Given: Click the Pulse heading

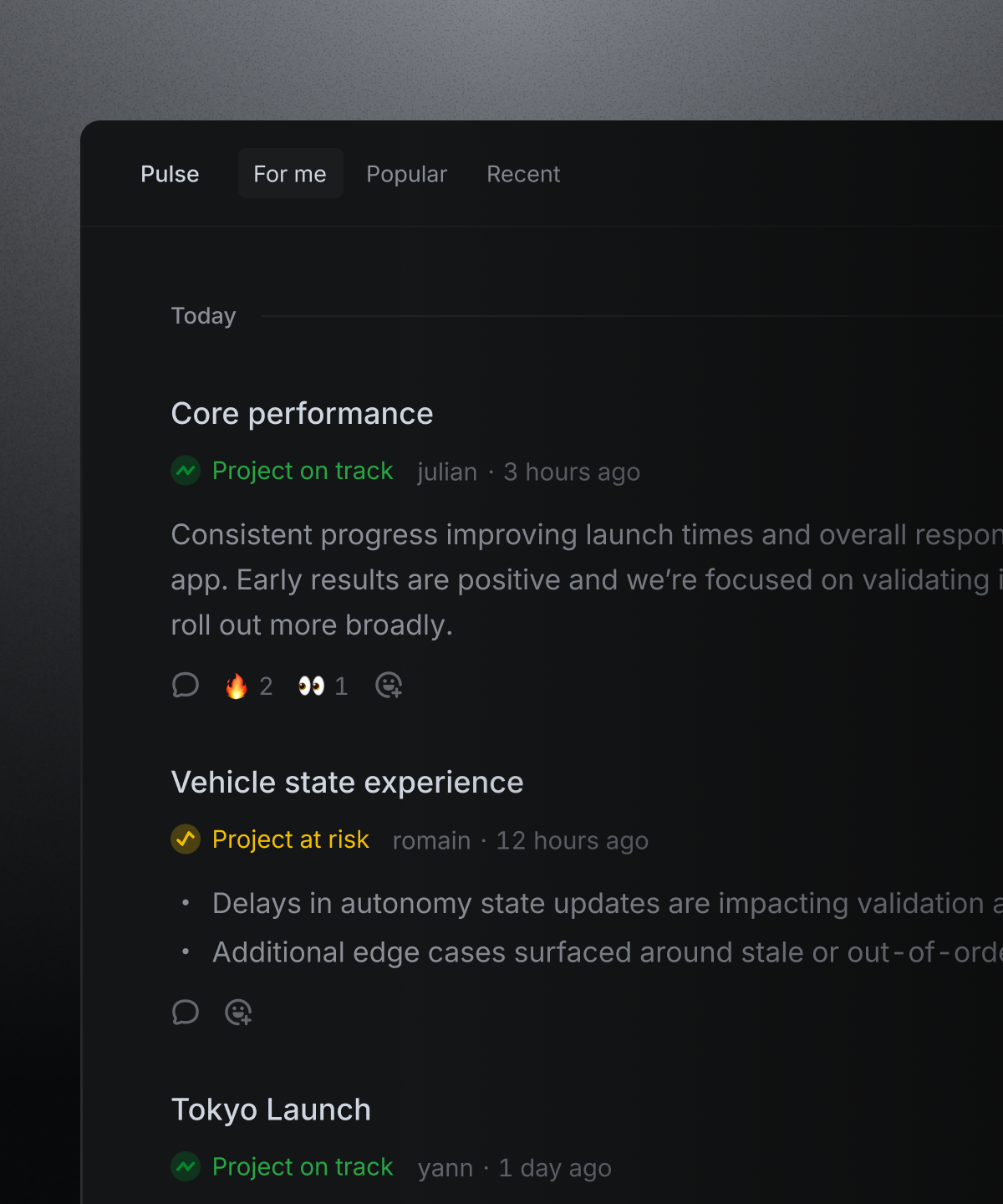Looking at the screenshot, I should coord(170,174).
